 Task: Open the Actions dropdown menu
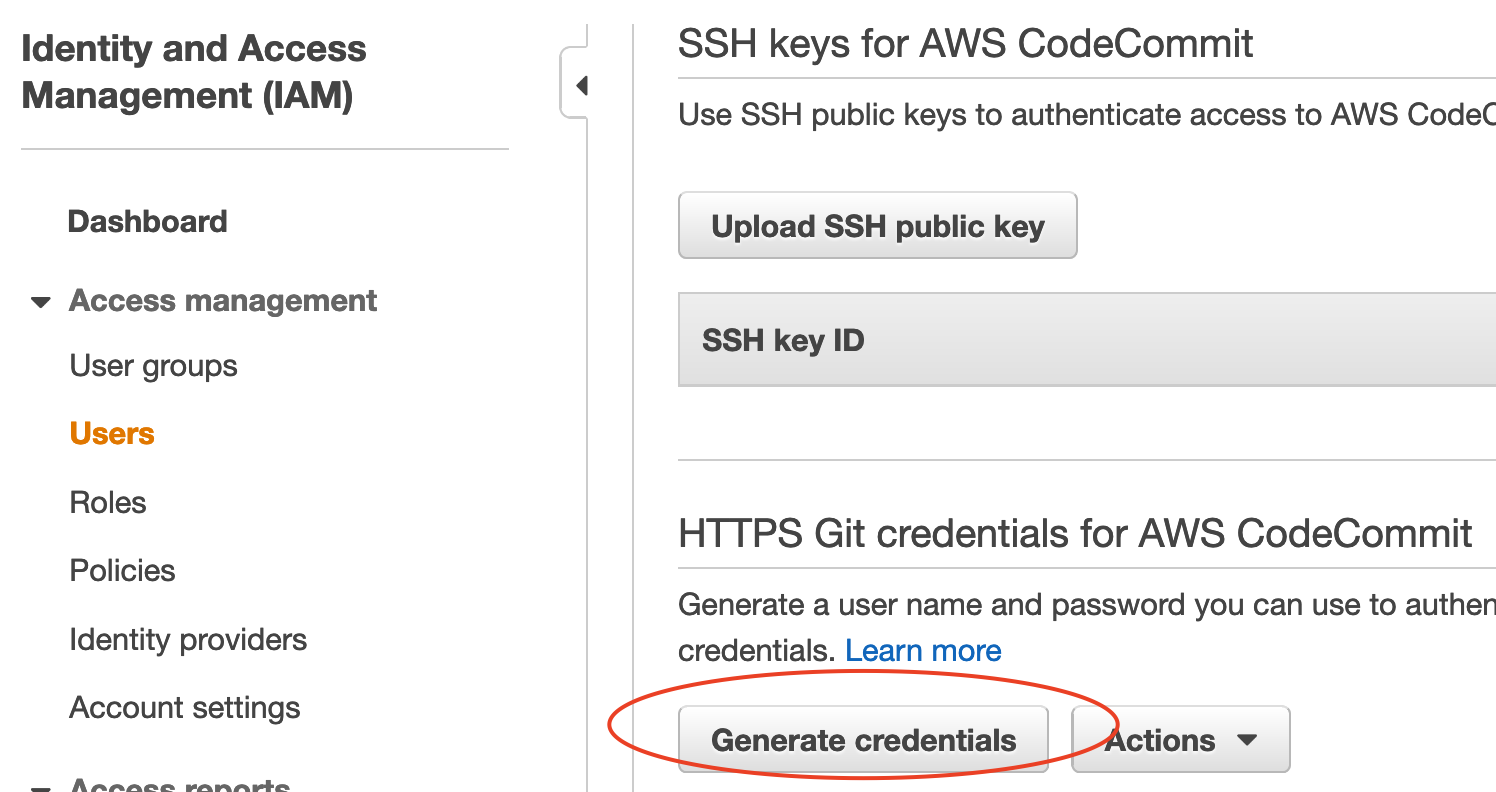pyautogui.click(x=1180, y=740)
